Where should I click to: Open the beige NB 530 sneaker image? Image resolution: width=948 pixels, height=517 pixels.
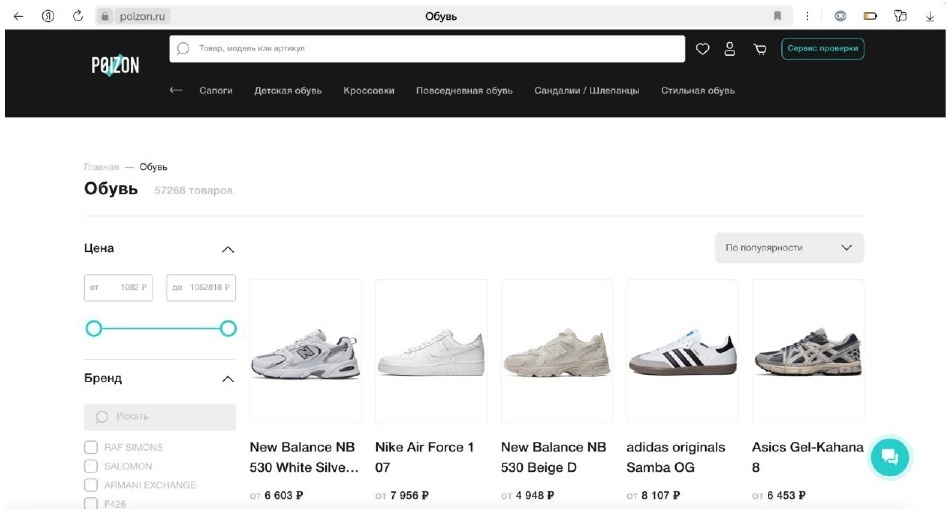pos(557,351)
